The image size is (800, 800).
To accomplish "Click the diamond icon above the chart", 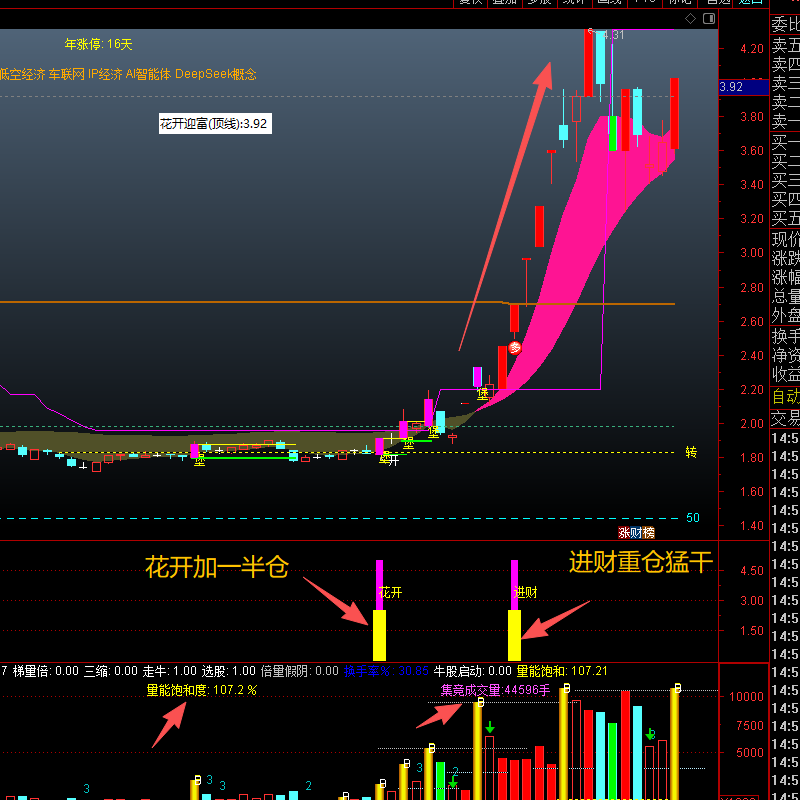I will click(x=690, y=19).
